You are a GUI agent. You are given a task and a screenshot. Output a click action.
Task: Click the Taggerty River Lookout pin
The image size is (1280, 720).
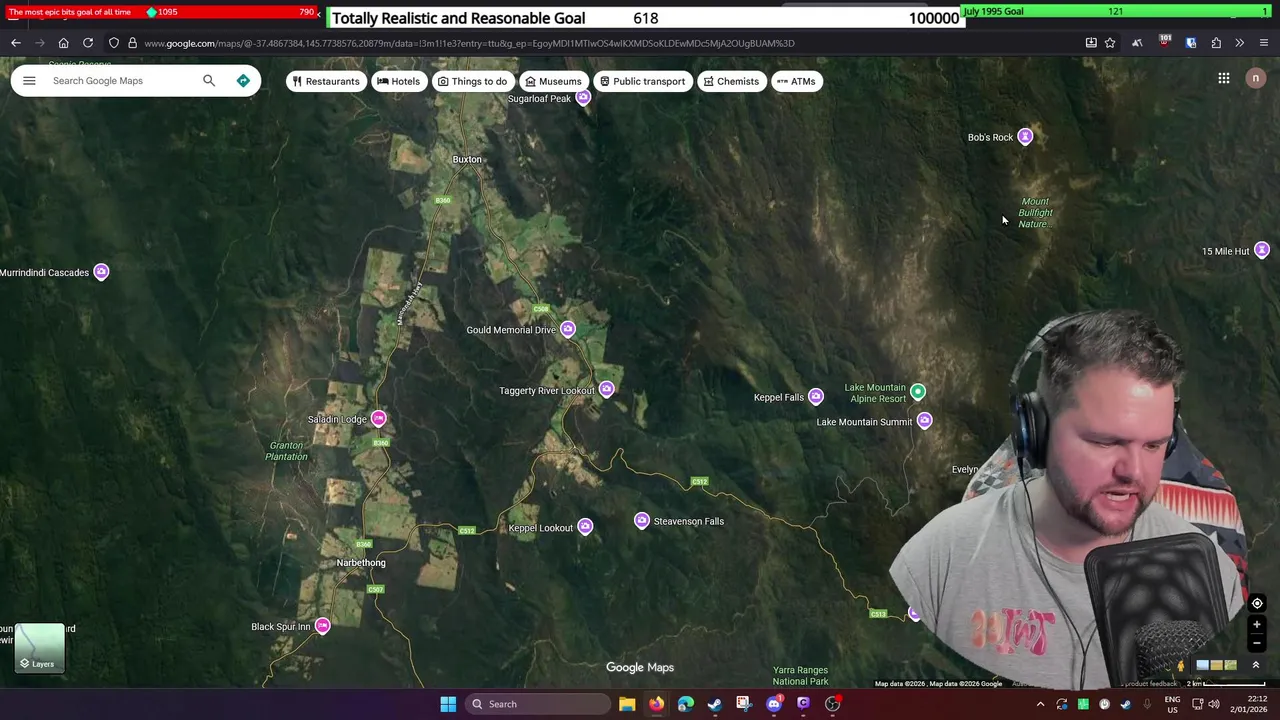606,390
